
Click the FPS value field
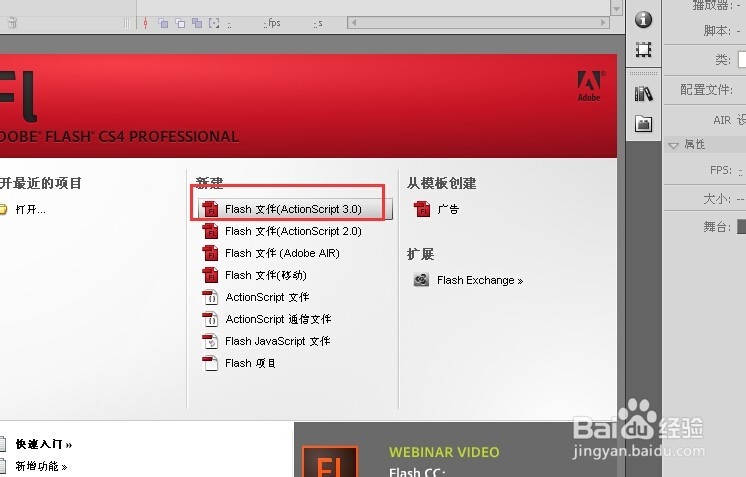741,171
